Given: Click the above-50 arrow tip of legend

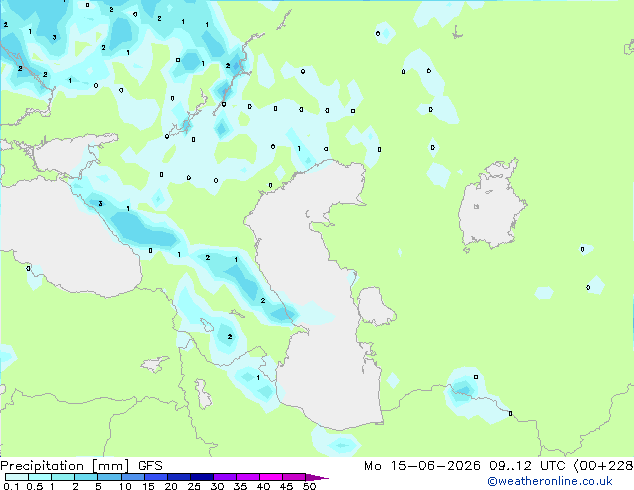Looking at the screenshot, I should 317,478.
